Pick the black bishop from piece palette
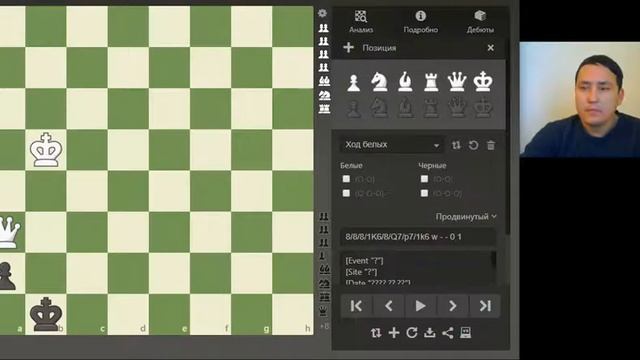This screenshot has width=640, height=360. 405,109
